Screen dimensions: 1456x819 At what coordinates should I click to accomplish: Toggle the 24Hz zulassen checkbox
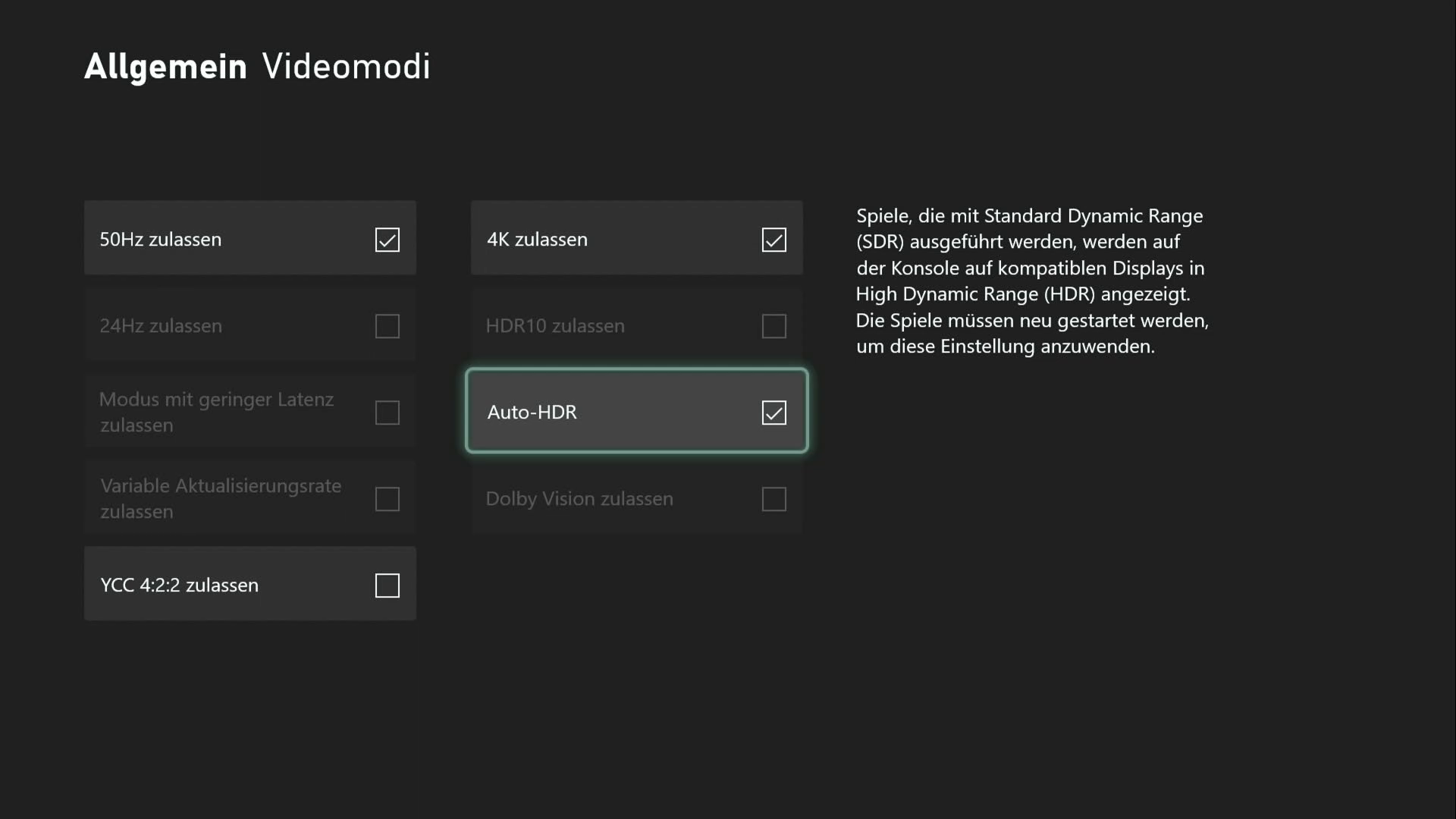coord(387,326)
